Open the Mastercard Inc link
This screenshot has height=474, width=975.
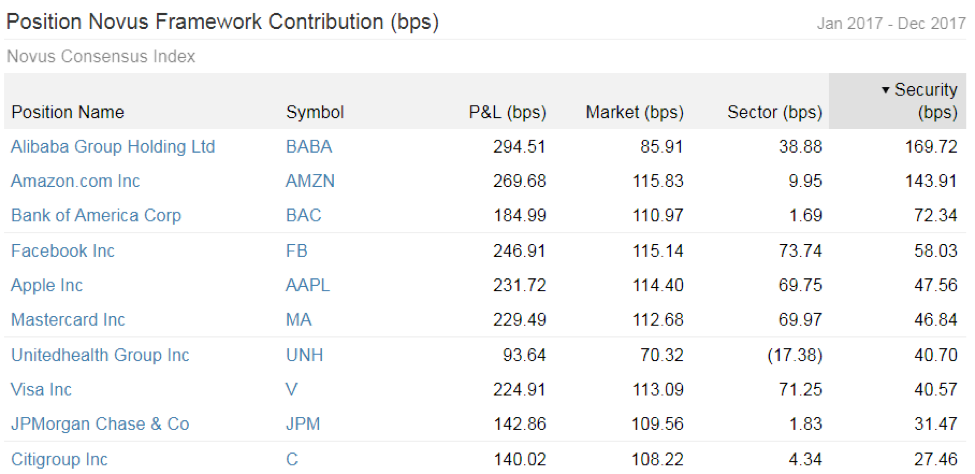(x=68, y=320)
